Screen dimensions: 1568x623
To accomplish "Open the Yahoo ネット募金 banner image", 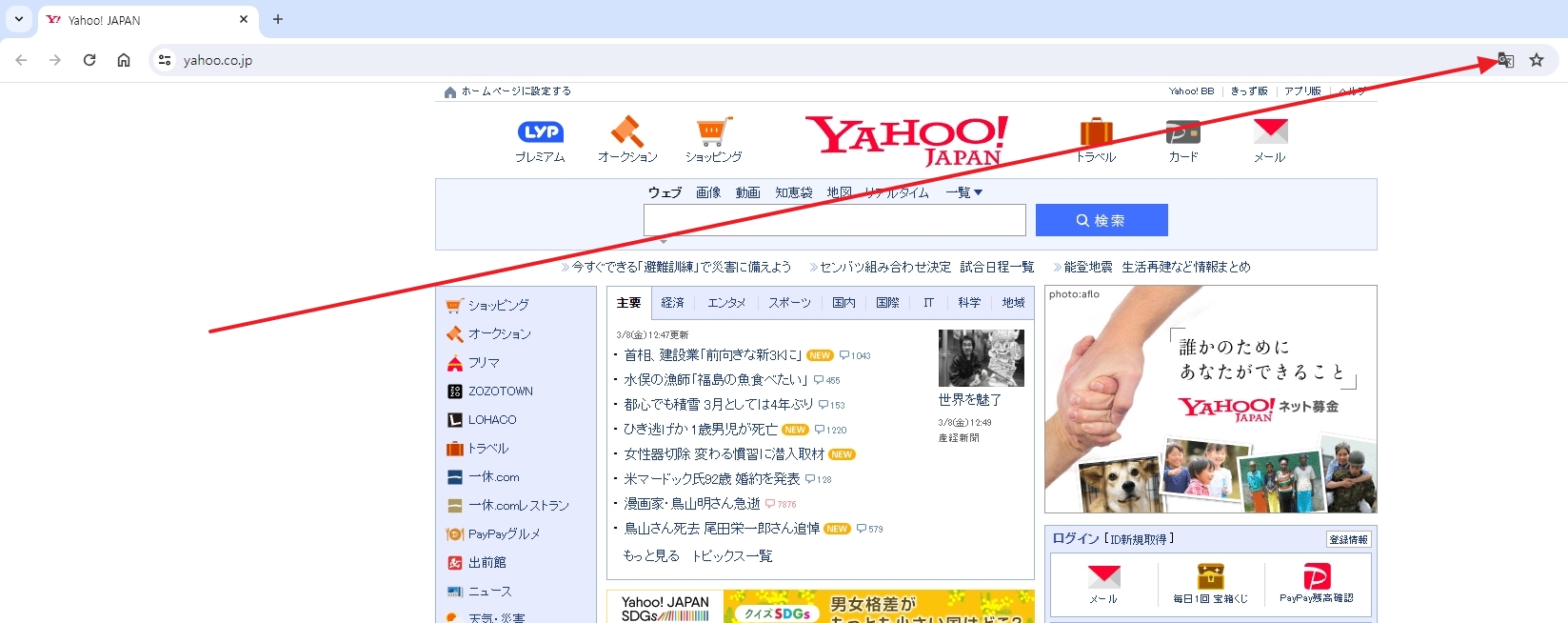I will point(1211,399).
